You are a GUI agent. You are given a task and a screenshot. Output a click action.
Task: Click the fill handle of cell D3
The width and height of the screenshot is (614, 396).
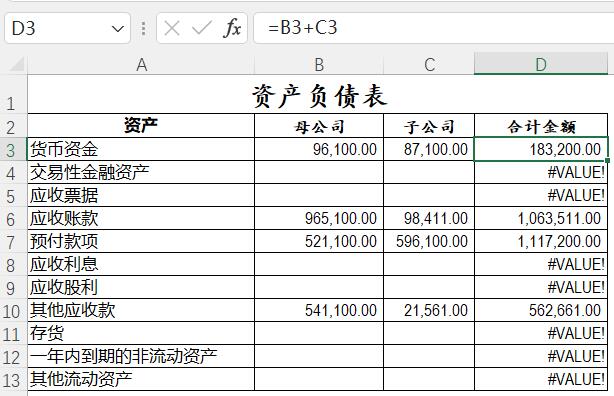(607, 161)
